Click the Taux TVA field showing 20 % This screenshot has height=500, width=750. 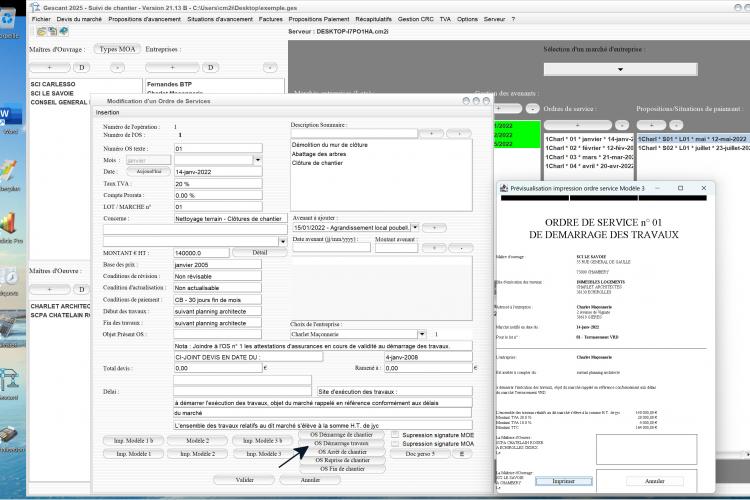tap(218, 184)
